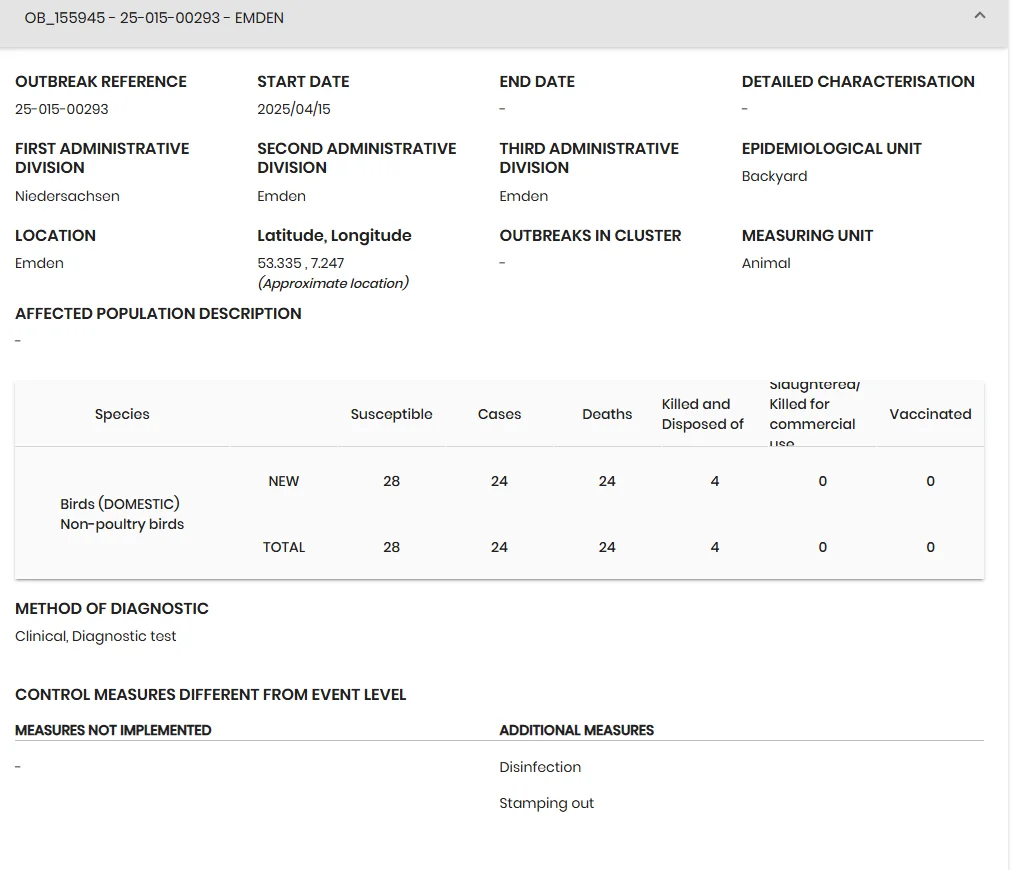
Task: Click the Deaths column header
Action: (607, 414)
